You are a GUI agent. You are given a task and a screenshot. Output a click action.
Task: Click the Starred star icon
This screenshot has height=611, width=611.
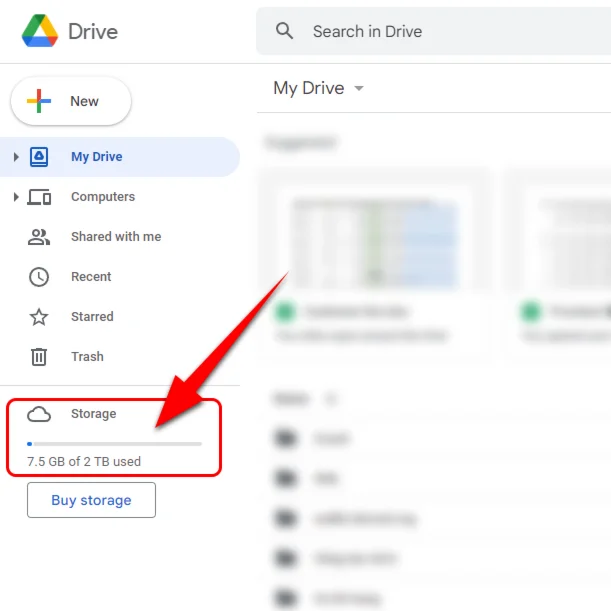pos(39,317)
